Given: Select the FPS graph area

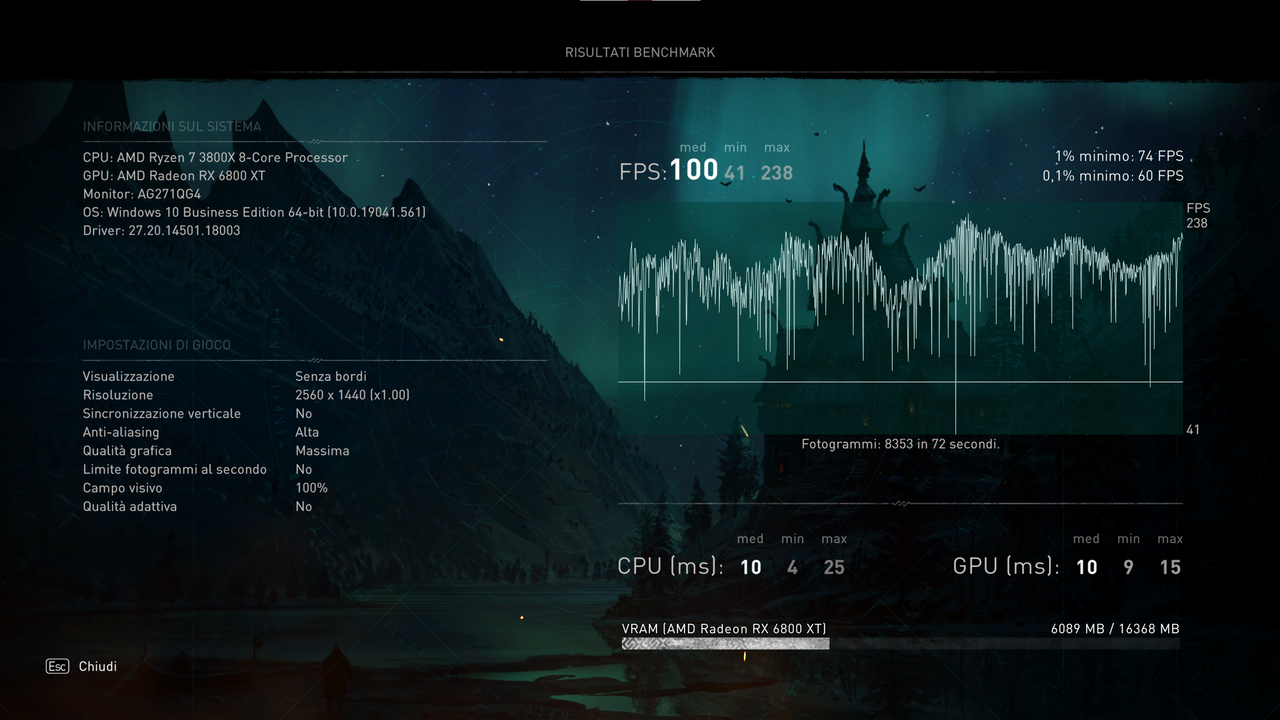Looking at the screenshot, I should click(900, 310).
